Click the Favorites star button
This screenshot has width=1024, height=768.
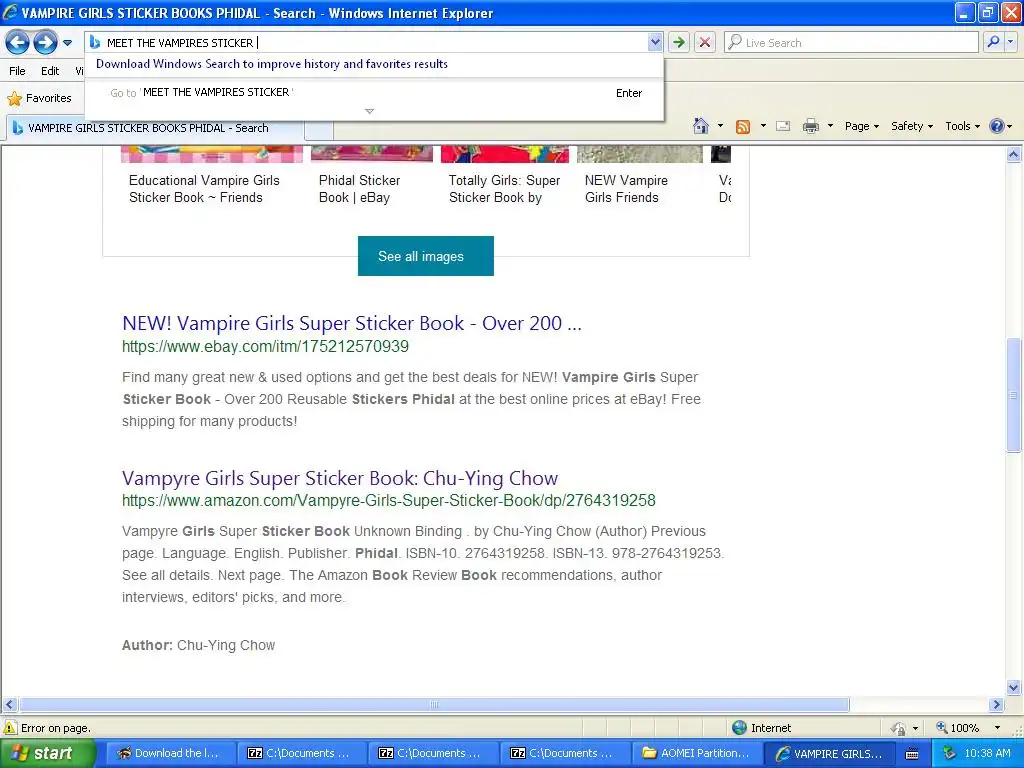pyautogui.click(x=39, y=98)
